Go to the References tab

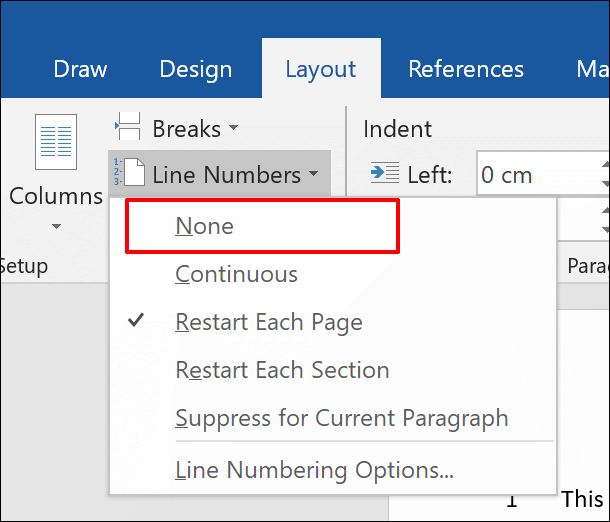coord(466,69)
